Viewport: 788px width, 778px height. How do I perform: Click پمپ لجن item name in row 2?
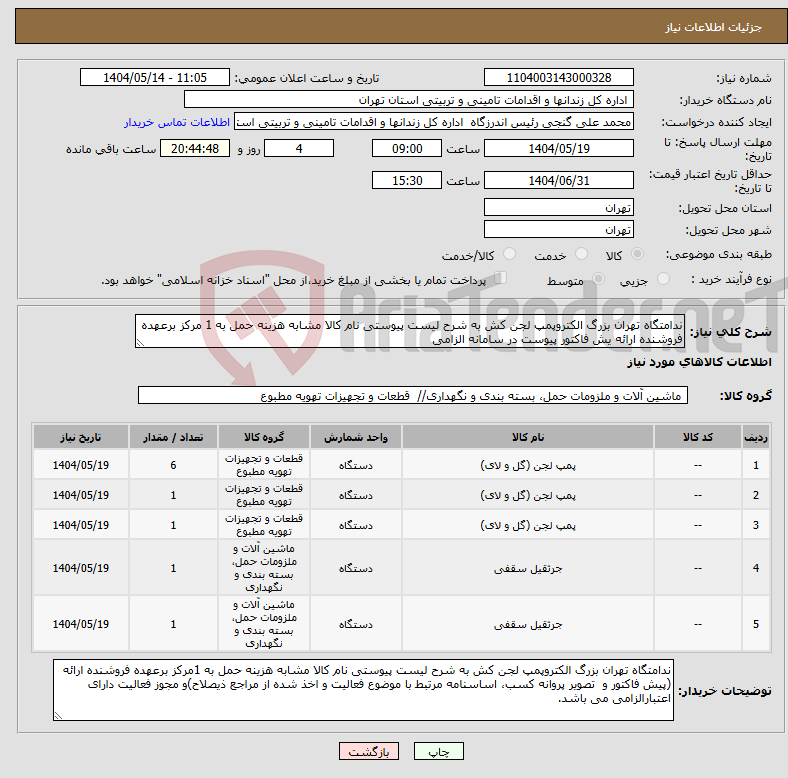(x=528, y=495)
